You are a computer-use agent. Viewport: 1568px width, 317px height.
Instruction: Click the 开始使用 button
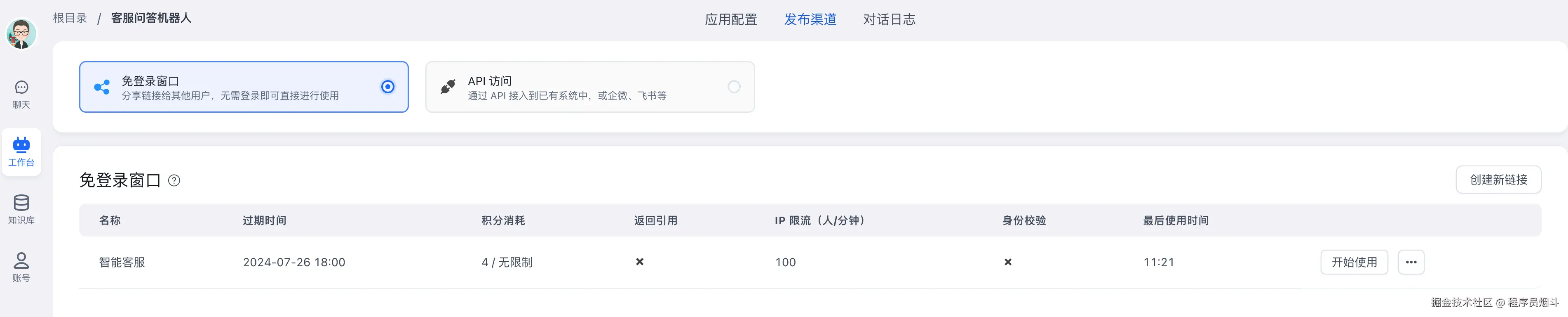(x=1354, y=262)
